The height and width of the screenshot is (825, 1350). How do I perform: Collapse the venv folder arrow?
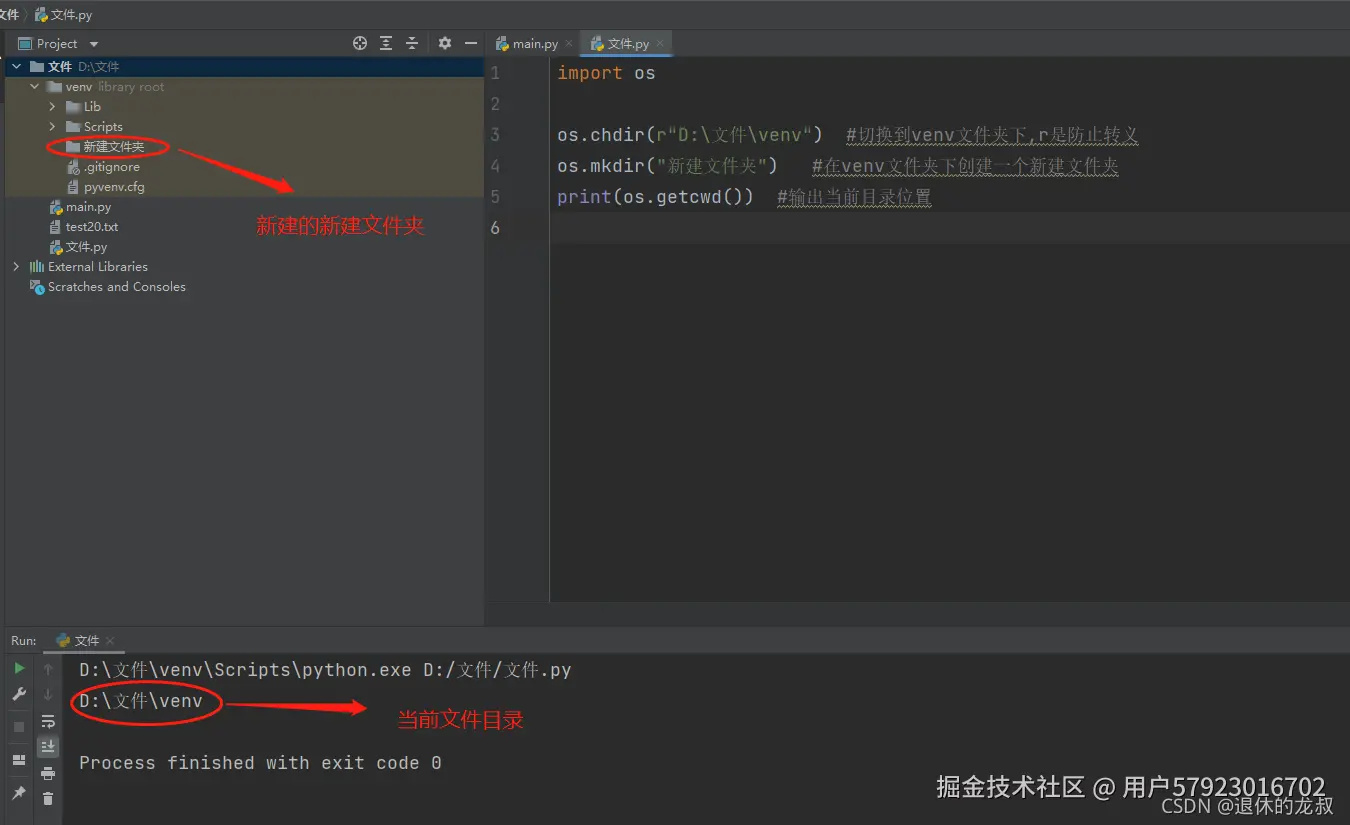pos(35,87)
